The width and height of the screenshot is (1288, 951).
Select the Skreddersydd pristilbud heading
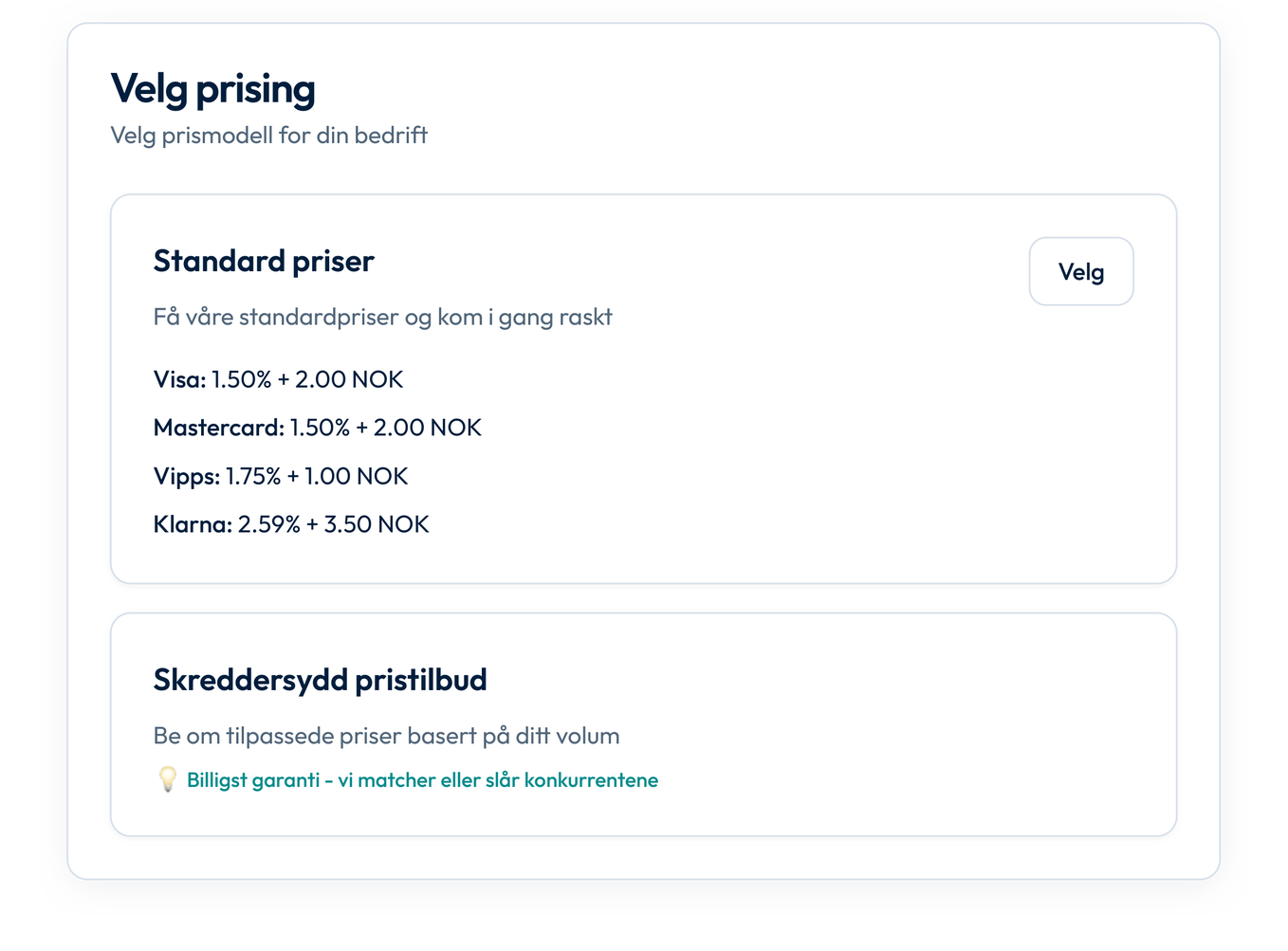(x=320, y=680)
